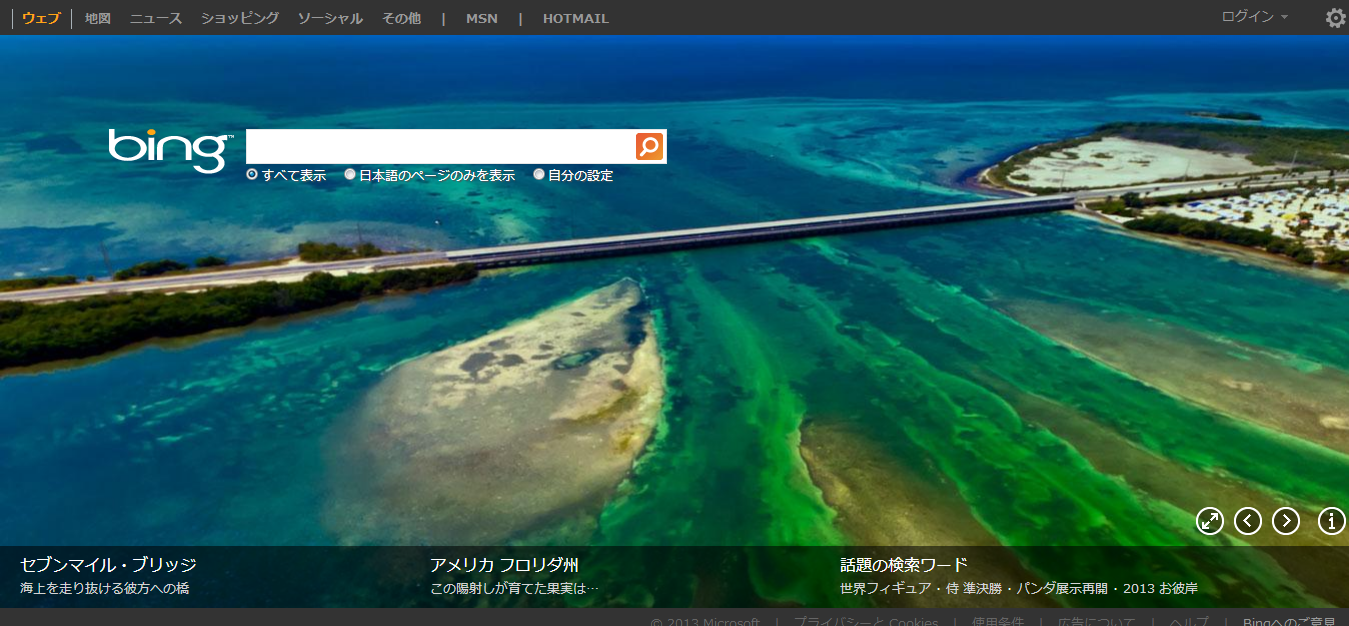Image resolution: width=1349 pixels, height=626 pixels.
Task: Open the image info icon
Action: point(1332,521)
